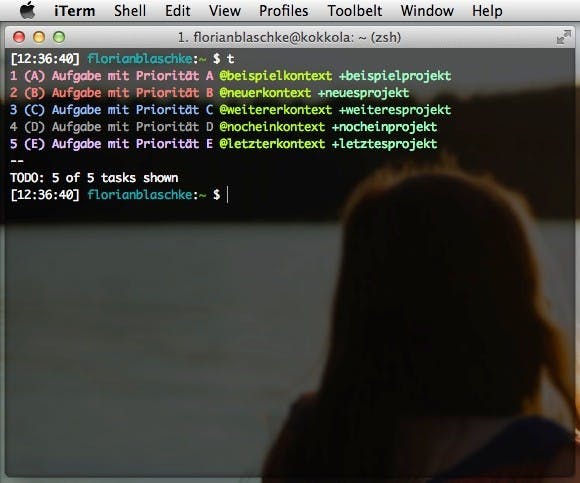Click the +beispielprojekt project tag
Image resolution: width=580 pixels, height=483 pixels.
(x=395, y=76)
